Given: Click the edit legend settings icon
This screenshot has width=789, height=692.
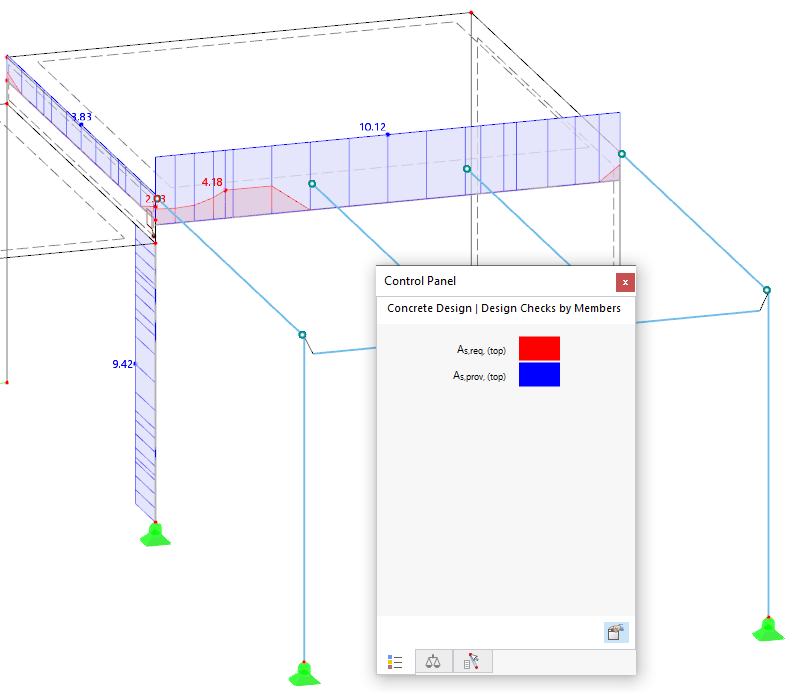Looking at the screenshot, I should coord(616,632).
